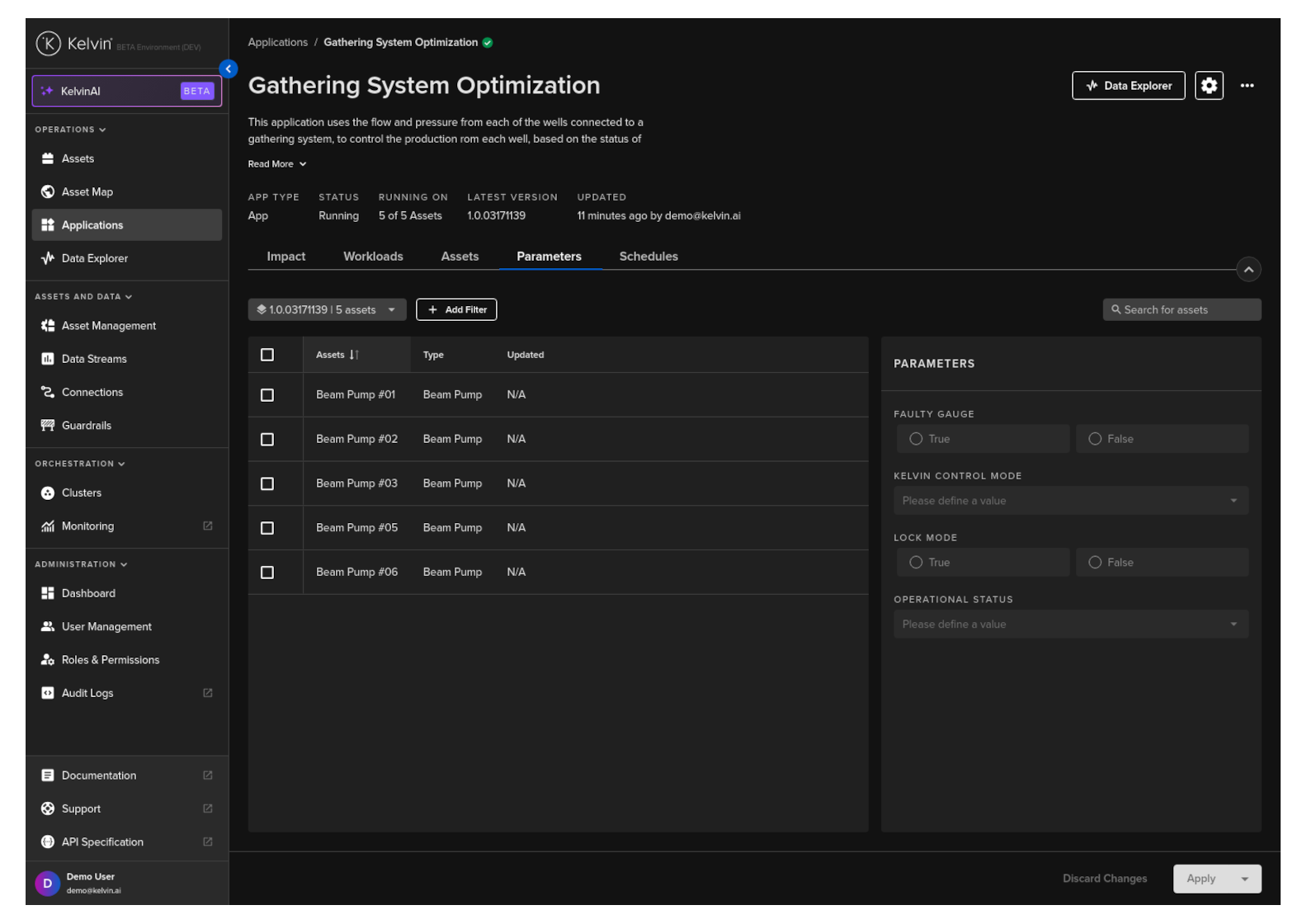Expand version 1.0.03171139 assets dropdown
This screenshot has width=1307, height=924.
click(x=327, y=310)
